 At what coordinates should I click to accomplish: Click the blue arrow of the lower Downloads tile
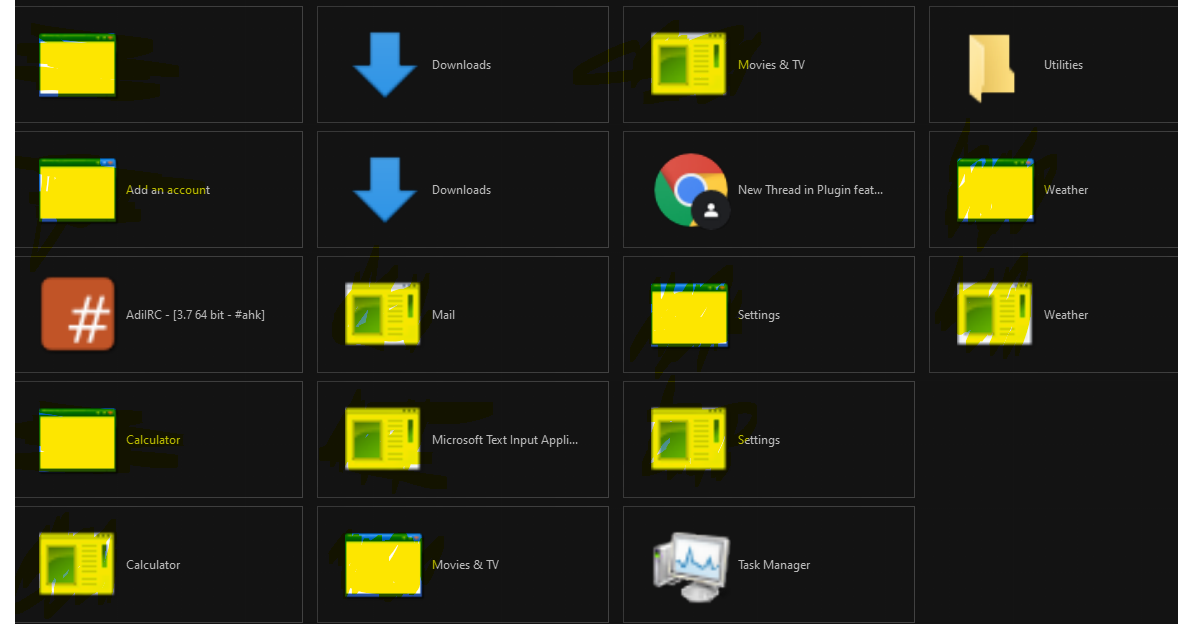pos(384,190)
